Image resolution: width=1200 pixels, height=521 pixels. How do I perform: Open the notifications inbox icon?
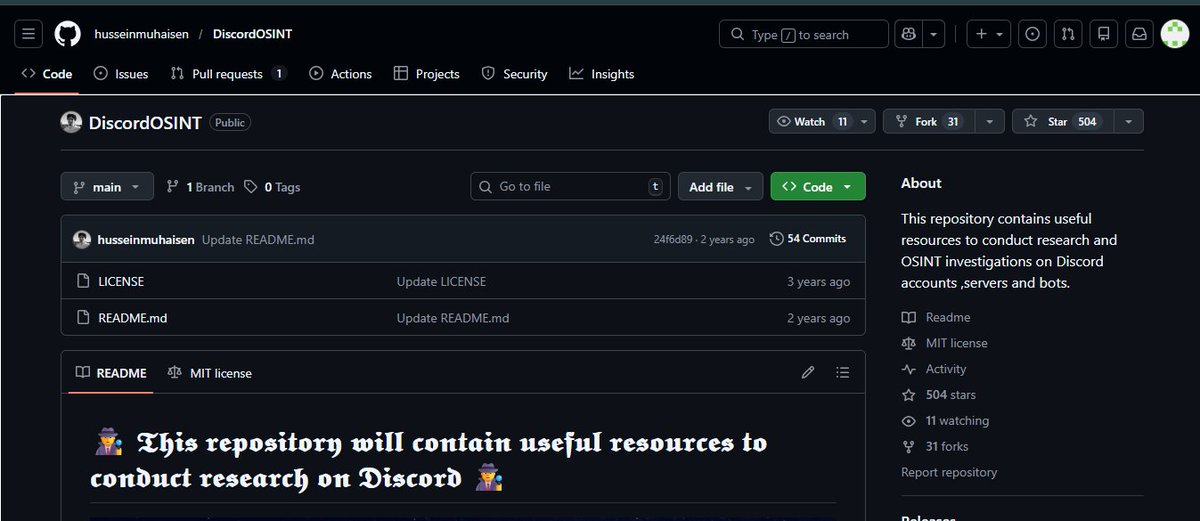[x=1138, y=34]
